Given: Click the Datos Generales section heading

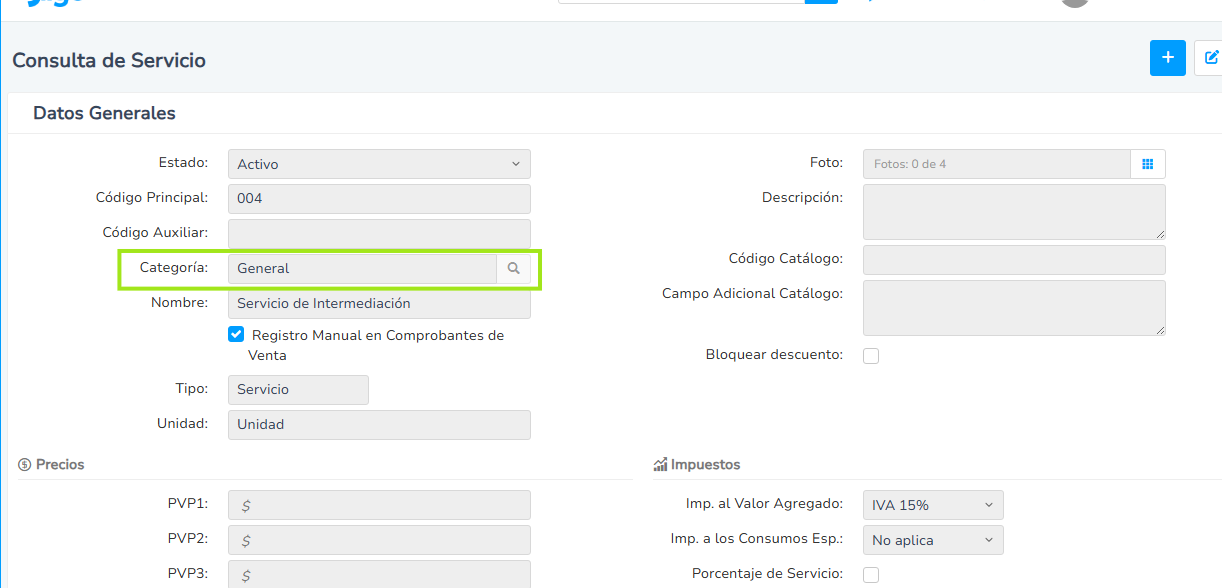Looking at the screenshot, I should [104, 113].
